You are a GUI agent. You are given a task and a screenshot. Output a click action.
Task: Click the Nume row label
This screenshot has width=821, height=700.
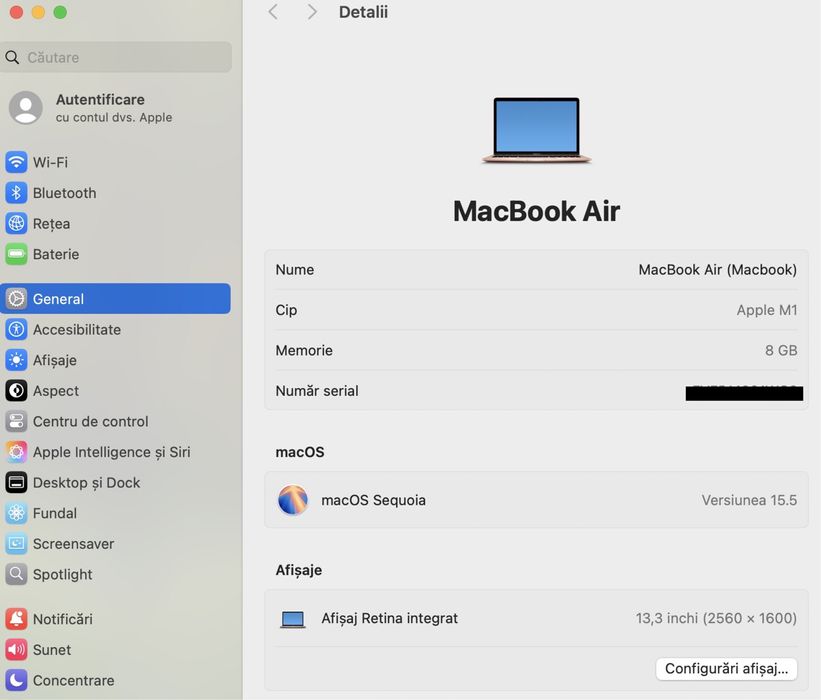coord(295,270)
